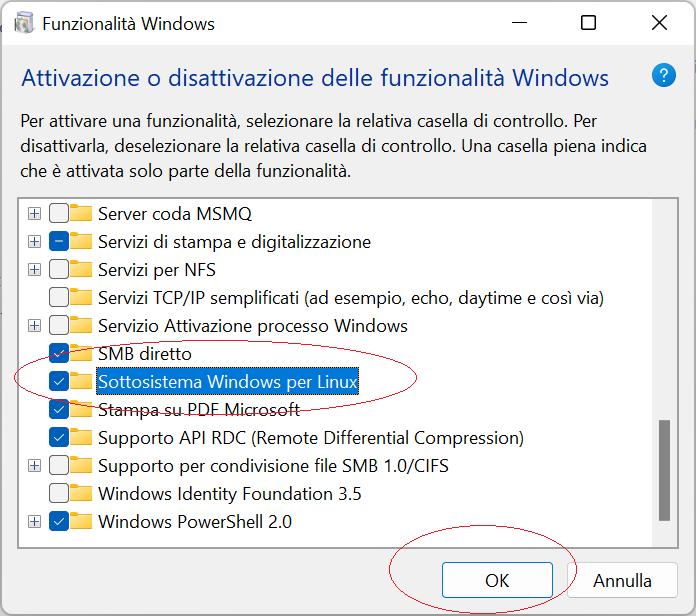696x616 pixels.
Task: Expand the Server coda MSMQ tree node
Action: pos(34,213)
